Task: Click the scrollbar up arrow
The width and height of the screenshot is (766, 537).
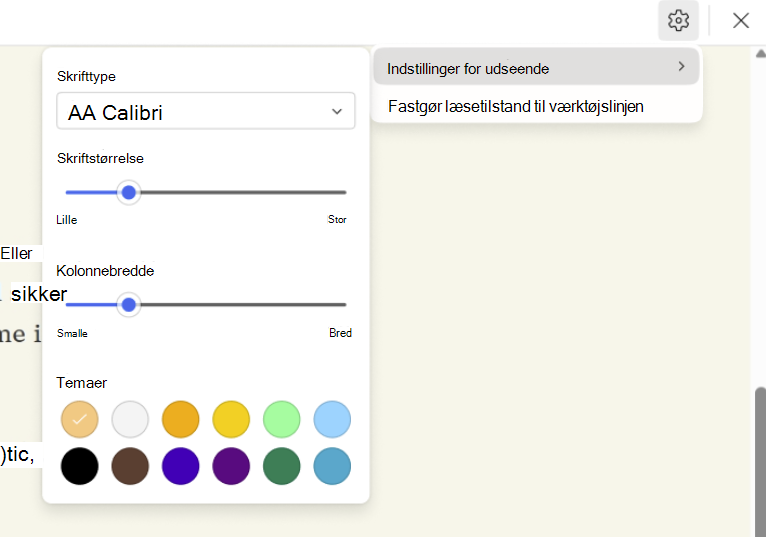Action: (x=761, y=53)
